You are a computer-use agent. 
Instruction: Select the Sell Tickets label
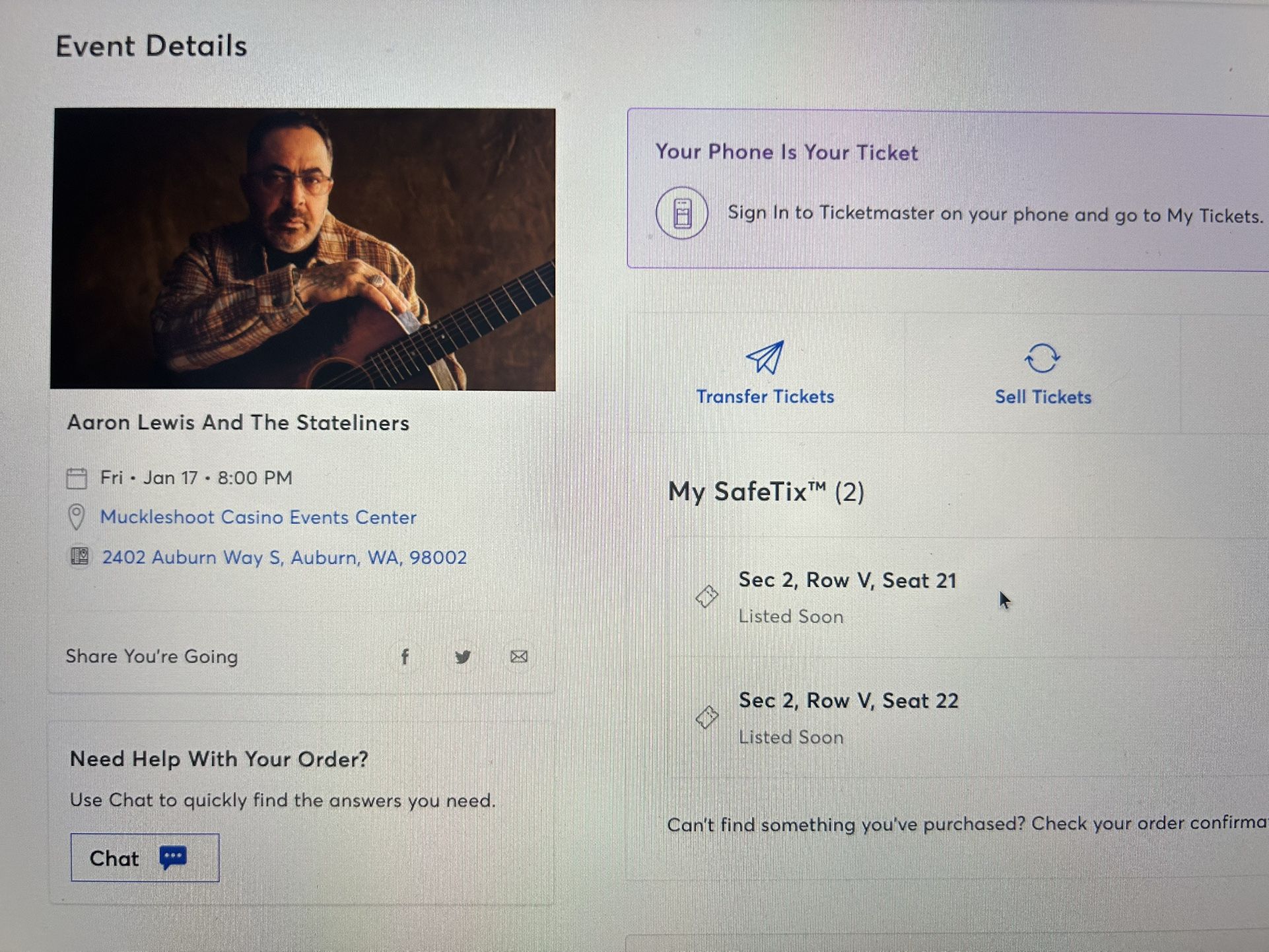1043,397
